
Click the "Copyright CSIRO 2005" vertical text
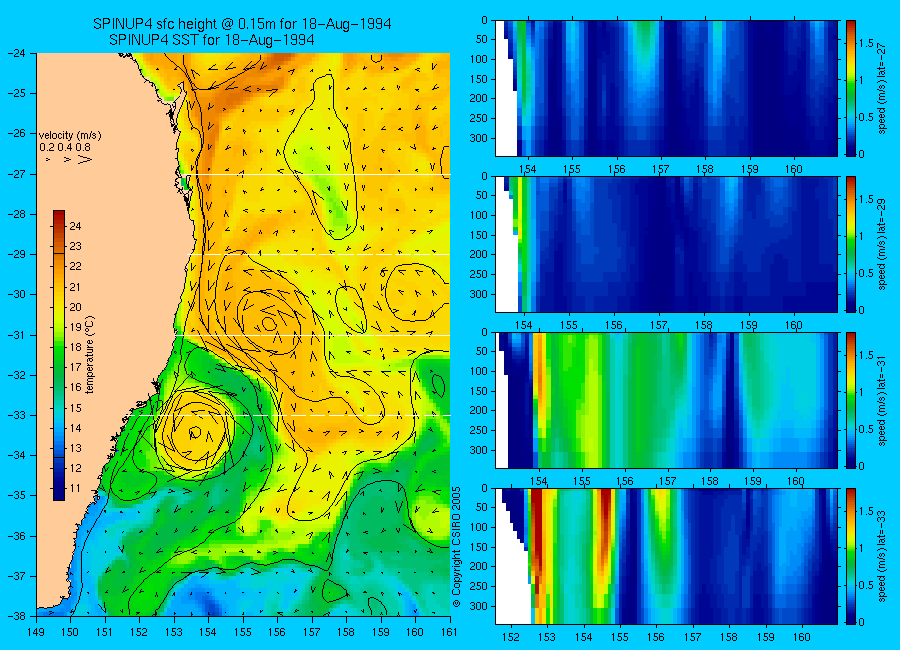coord(457,547)
